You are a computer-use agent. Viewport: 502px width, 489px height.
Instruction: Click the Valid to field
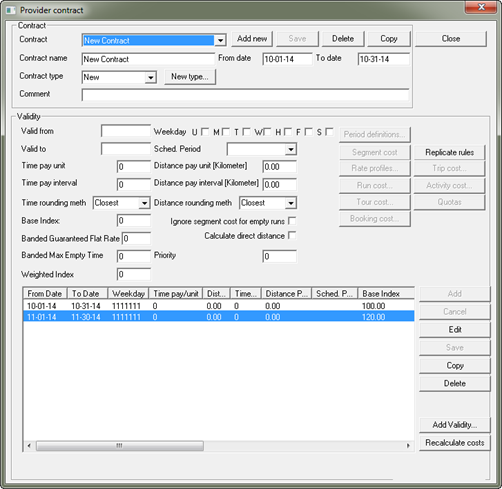pyautogui.click(x=126, y=149)
